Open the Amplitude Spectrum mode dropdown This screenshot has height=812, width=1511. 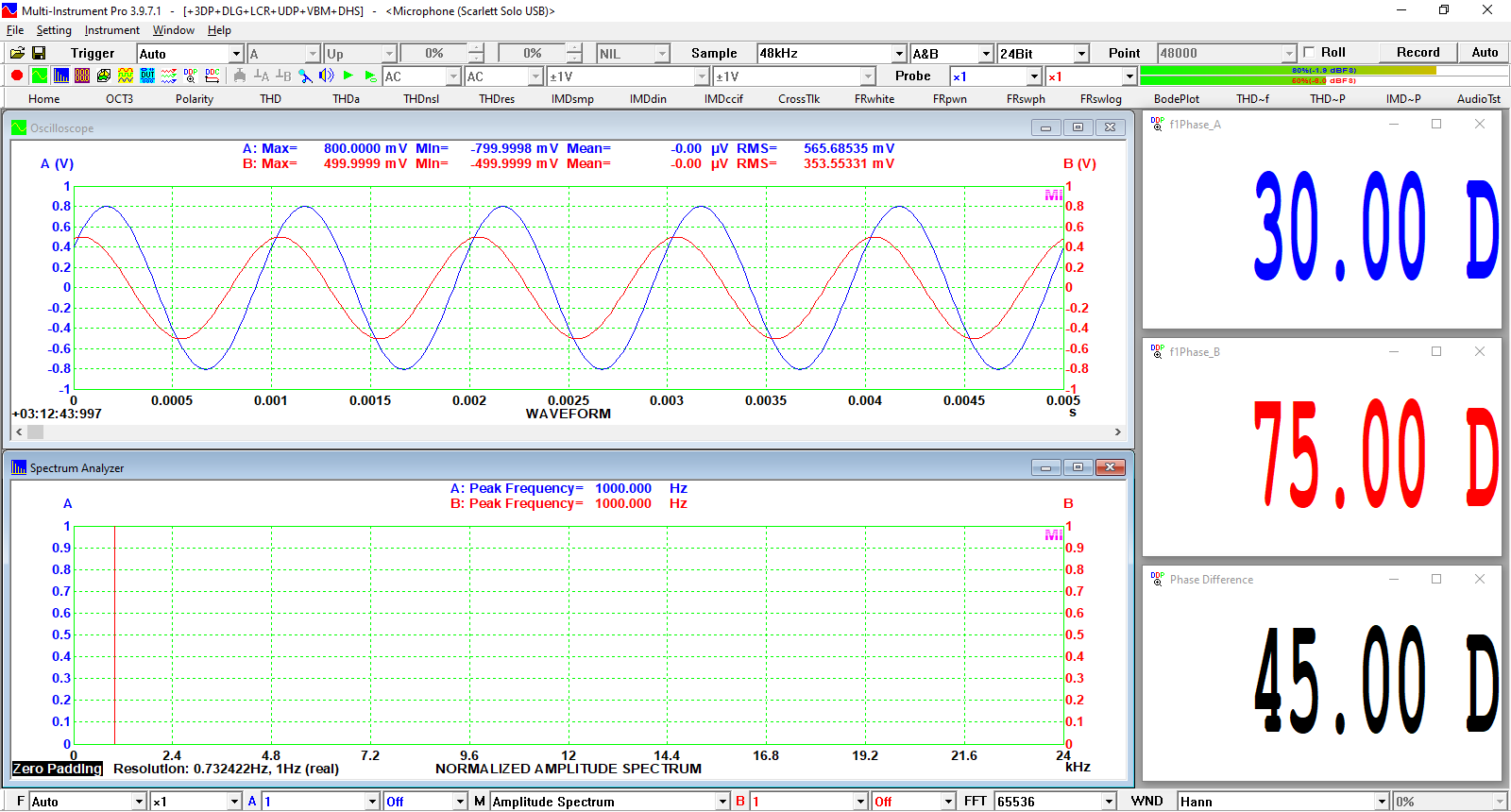(723, 802)
